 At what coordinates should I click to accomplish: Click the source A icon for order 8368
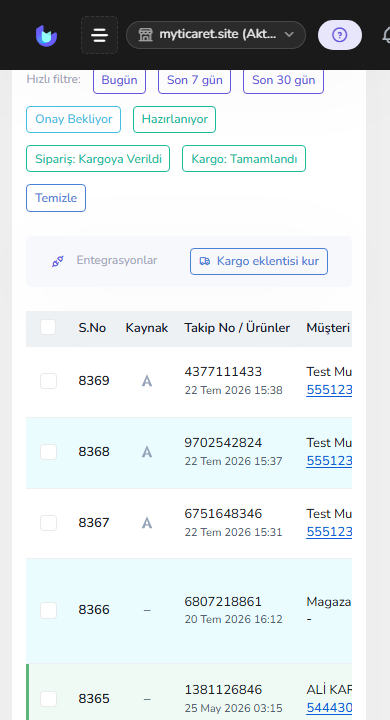pyautogui.click(x=147, y=452)
